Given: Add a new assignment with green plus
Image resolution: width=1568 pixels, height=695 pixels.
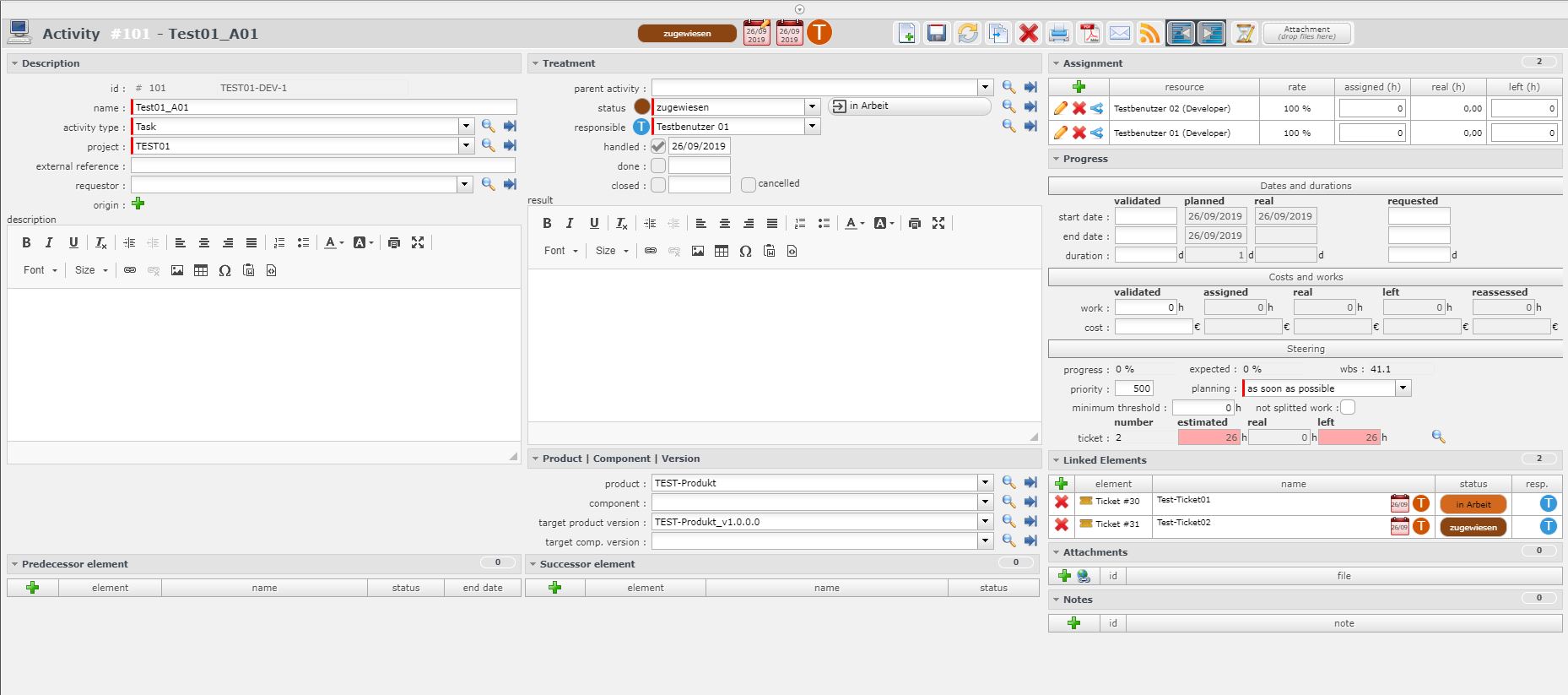Looking at the screenshot, I should click(x=1079, y=87).
